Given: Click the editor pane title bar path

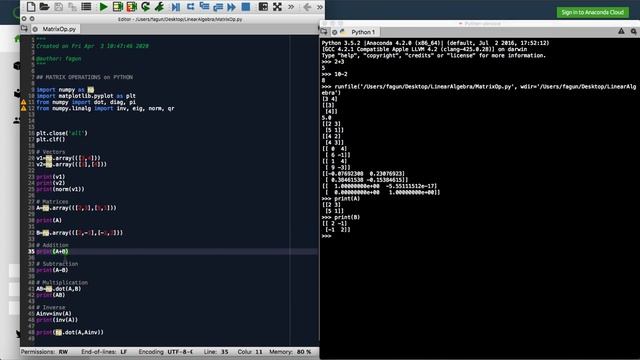Looking at the screenshot, I should 180,19.
